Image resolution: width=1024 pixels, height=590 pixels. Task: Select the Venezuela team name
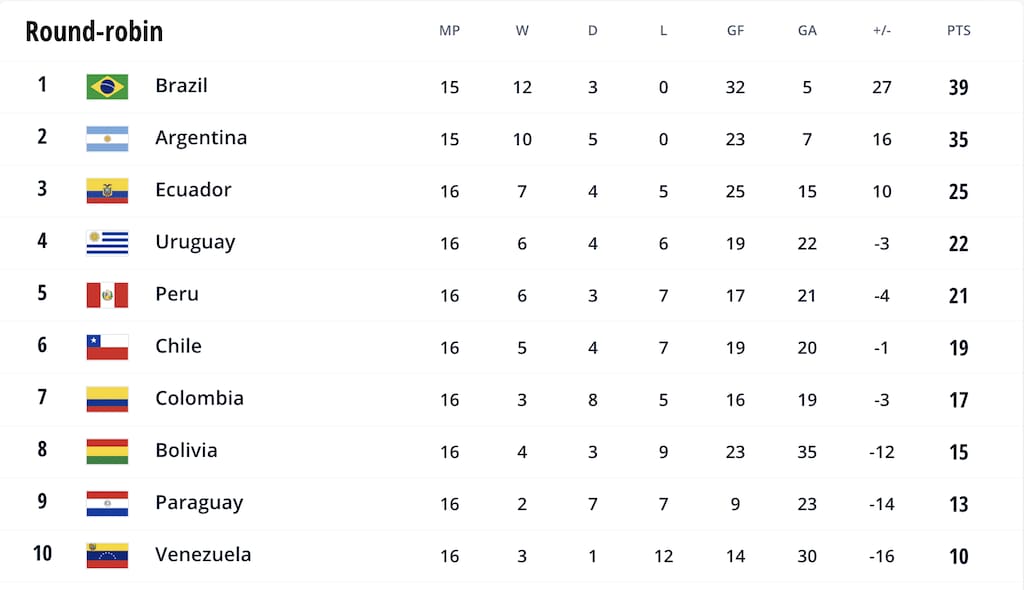(x=203, y=554)
